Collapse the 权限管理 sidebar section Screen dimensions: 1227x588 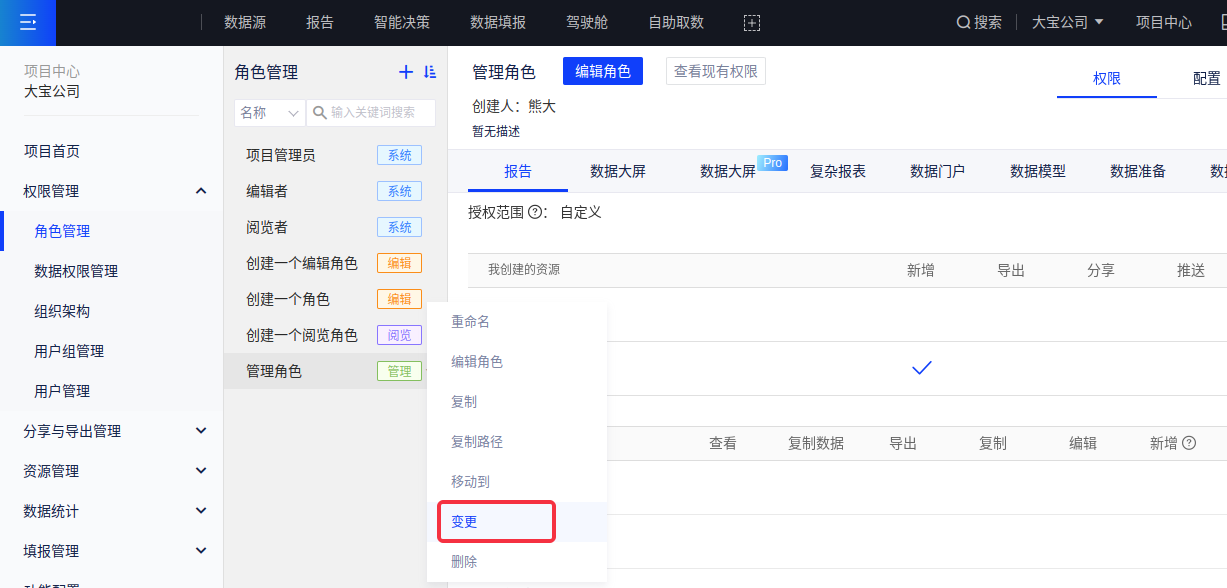201,191
